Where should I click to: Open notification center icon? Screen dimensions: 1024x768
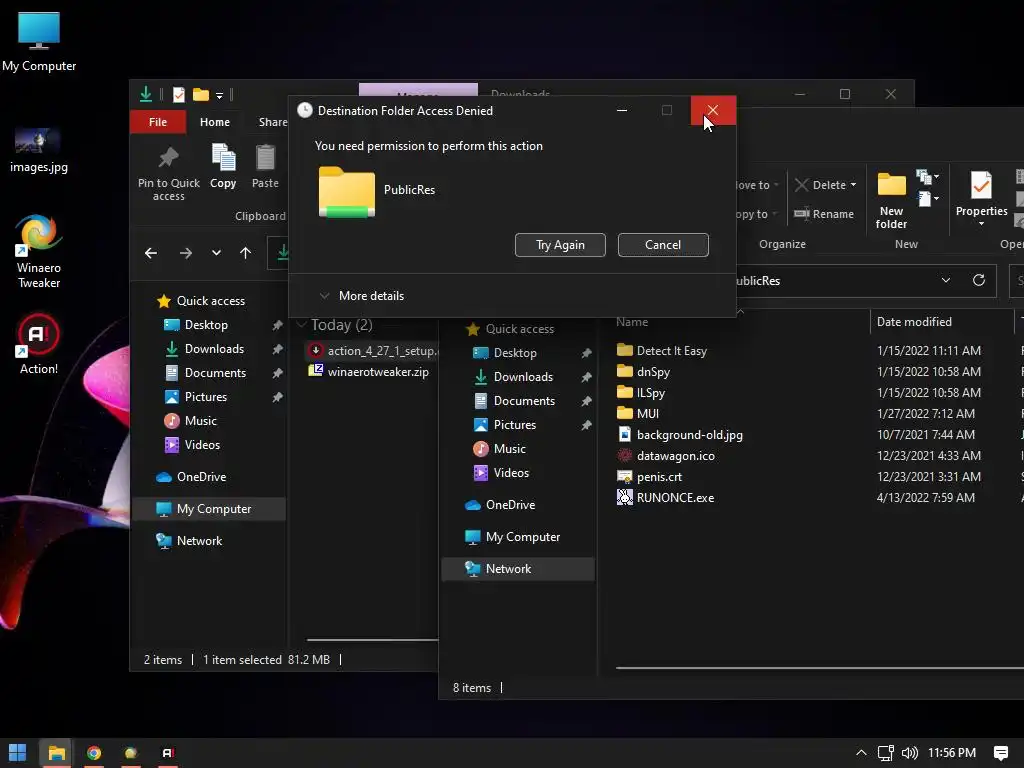pos(1000,753)
